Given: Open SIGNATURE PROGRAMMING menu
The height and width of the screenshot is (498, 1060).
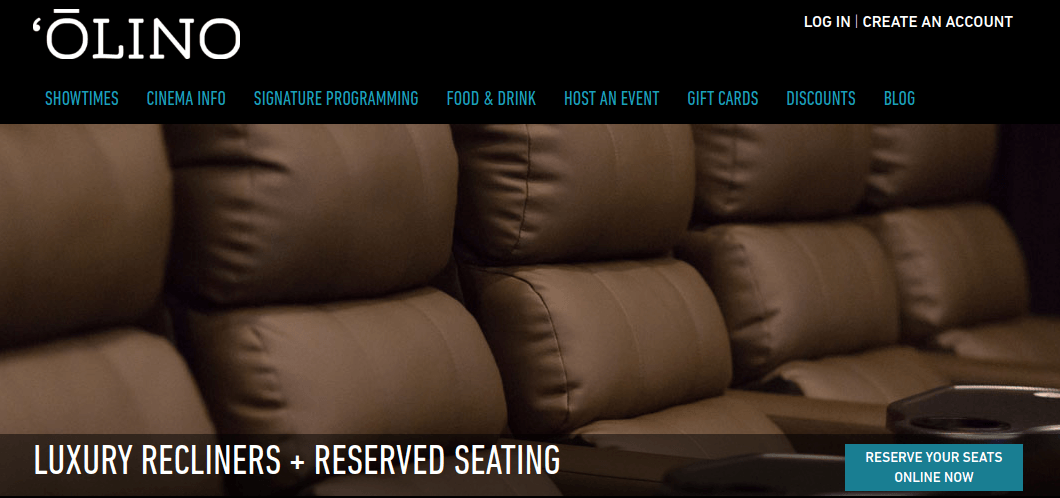Looking at the screenshot, I should (336, 99).
